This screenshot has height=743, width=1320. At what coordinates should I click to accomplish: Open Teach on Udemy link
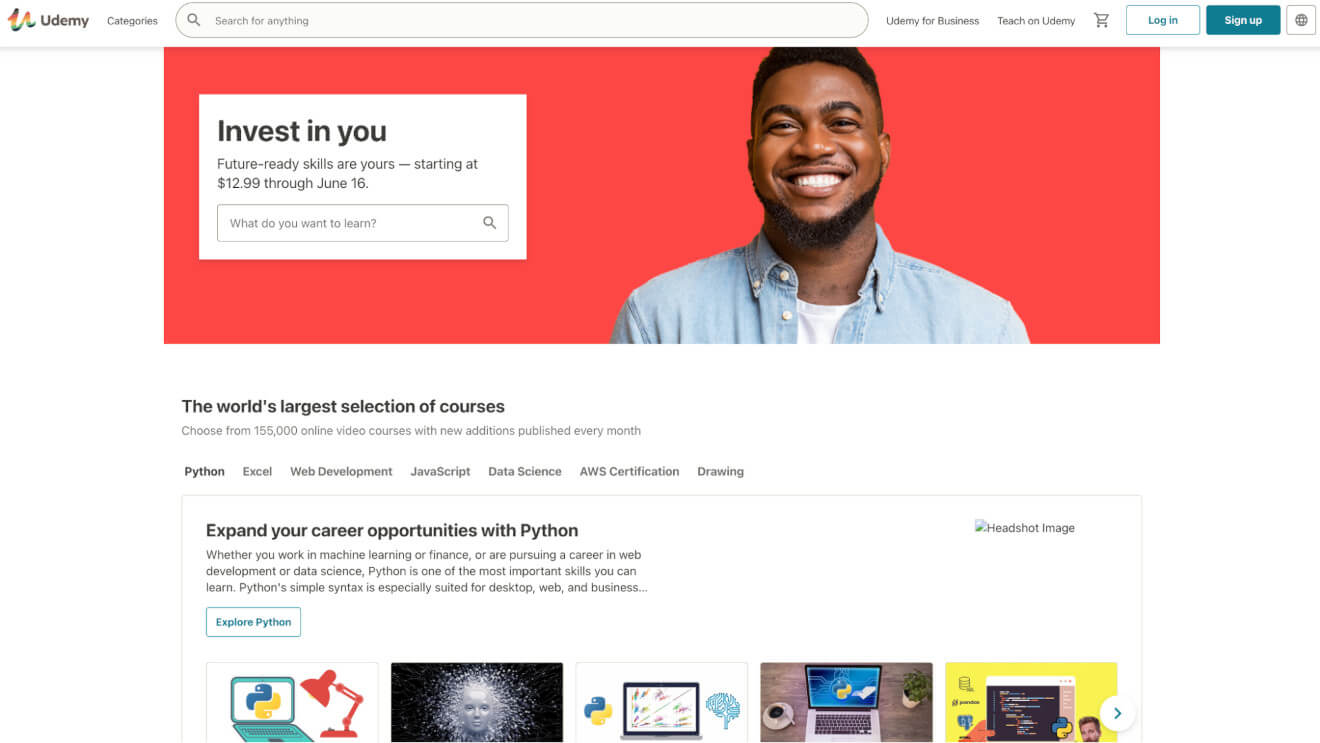pyautogui.click(x=1036, y=21)
